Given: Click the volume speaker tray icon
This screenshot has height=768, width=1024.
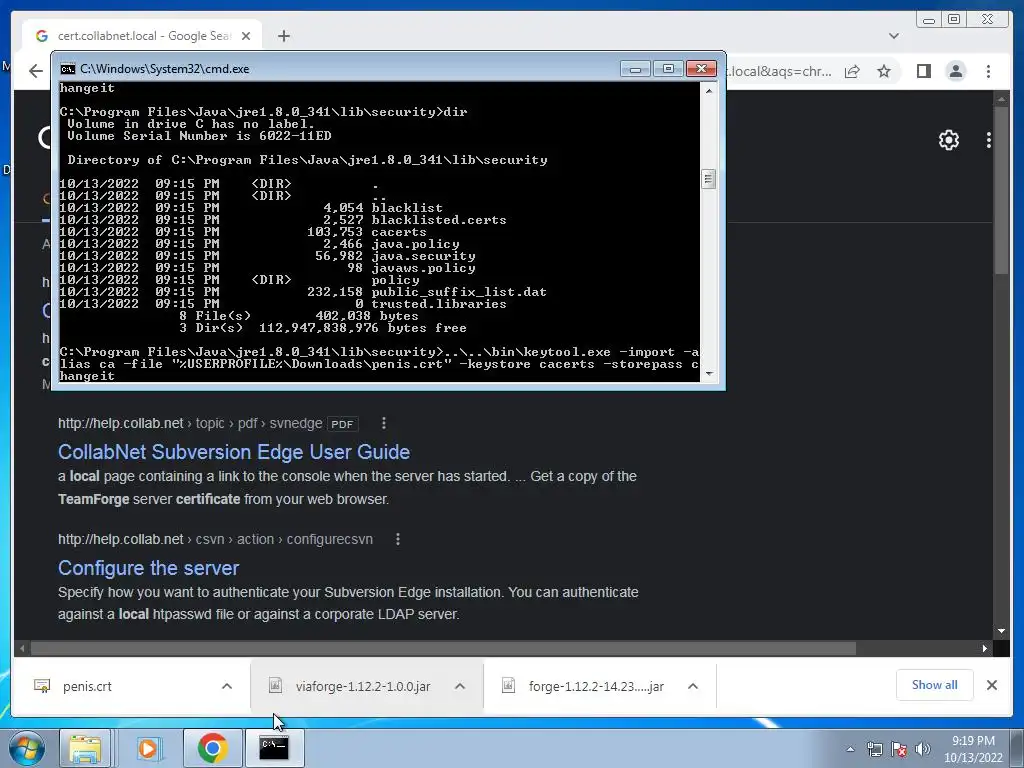Looking at the screenshot, I should tap(923, 749).
